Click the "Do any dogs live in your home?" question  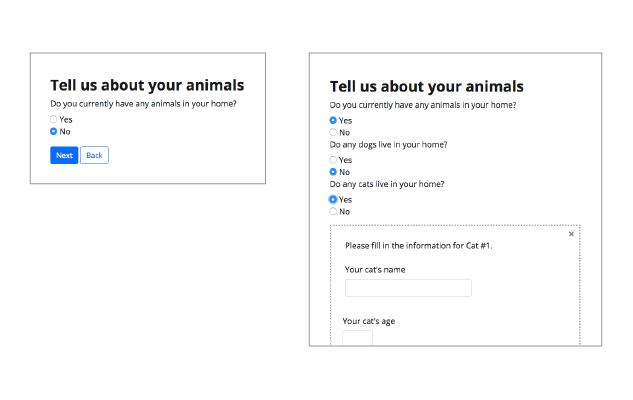click(388, 145)
